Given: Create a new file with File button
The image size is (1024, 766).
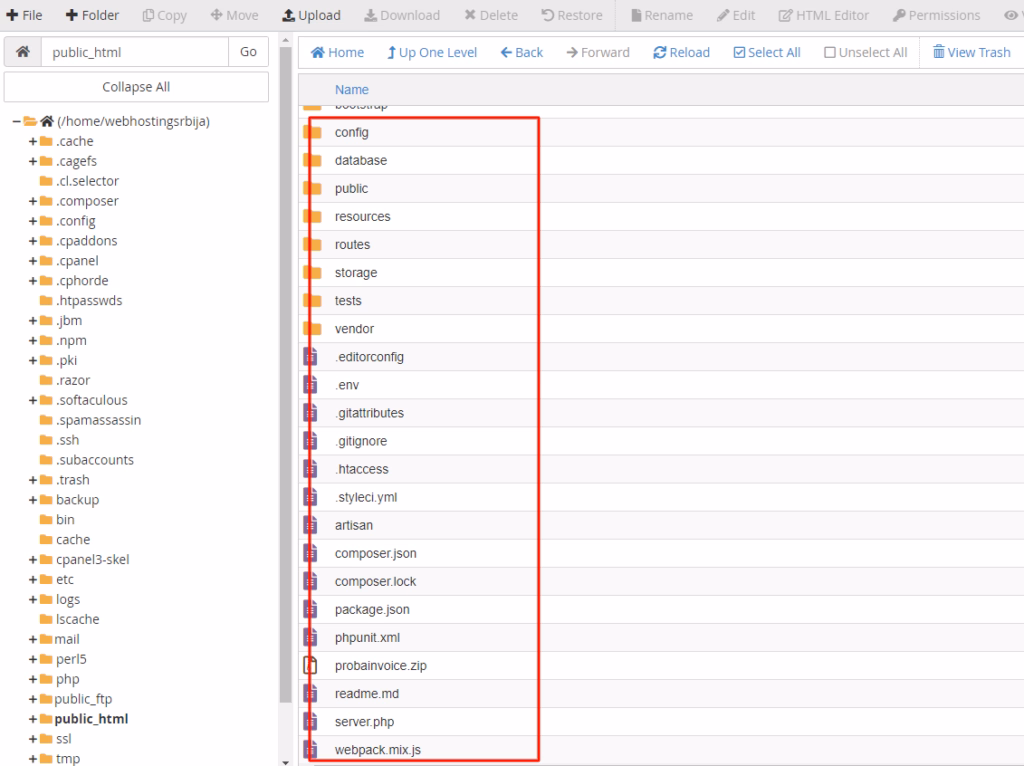Looking at the screenshot, I should click(24, 15).
